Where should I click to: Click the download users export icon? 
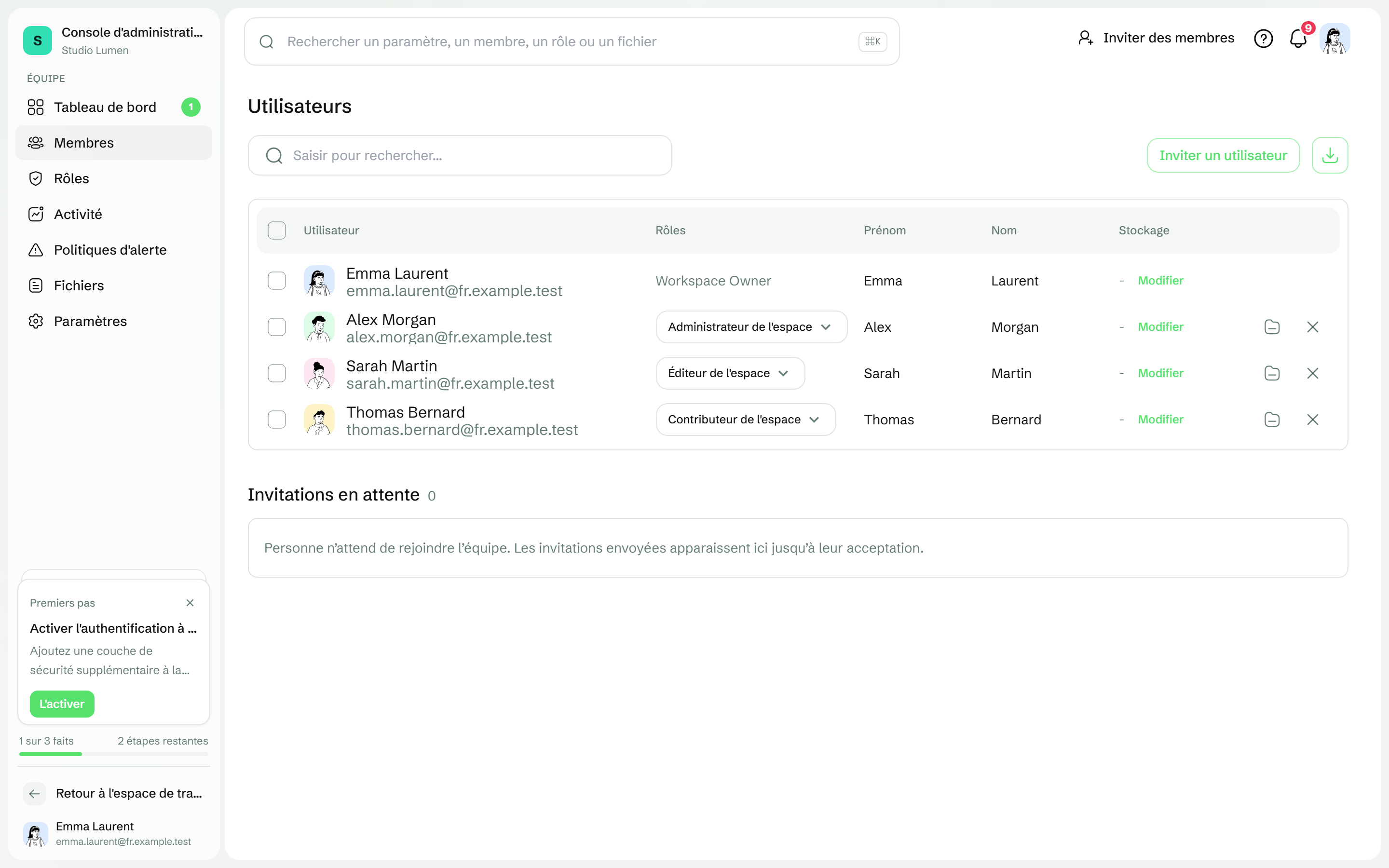[1329, 155]
